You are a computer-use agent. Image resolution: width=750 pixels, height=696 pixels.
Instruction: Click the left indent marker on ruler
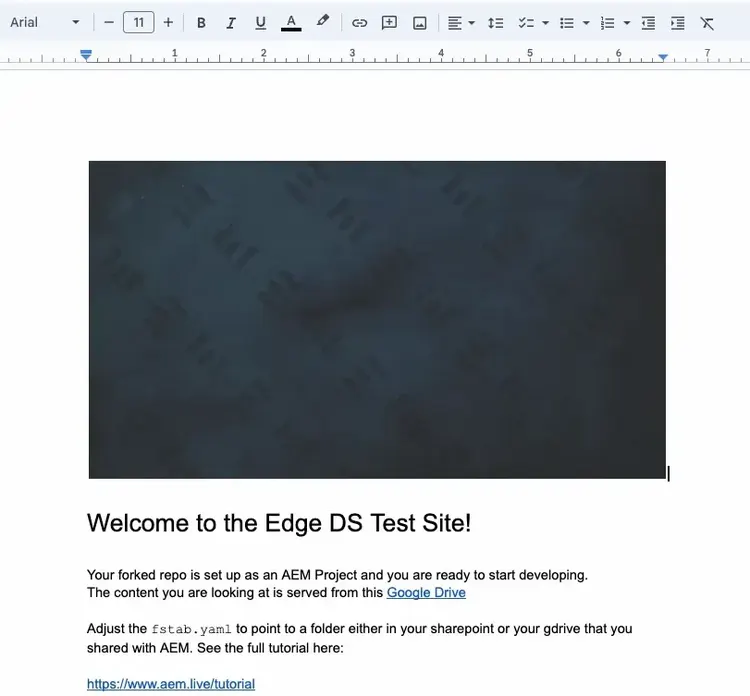[x=86, y=55]
